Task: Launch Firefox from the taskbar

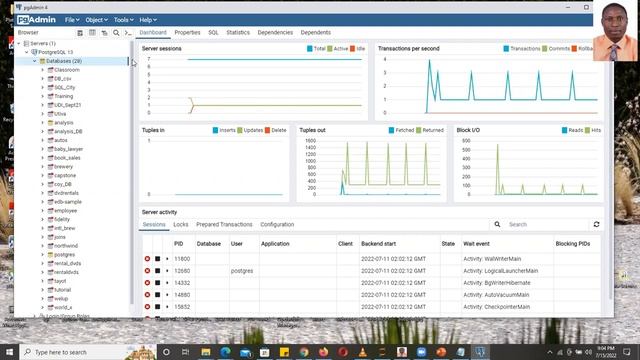Action: (323, 352)
